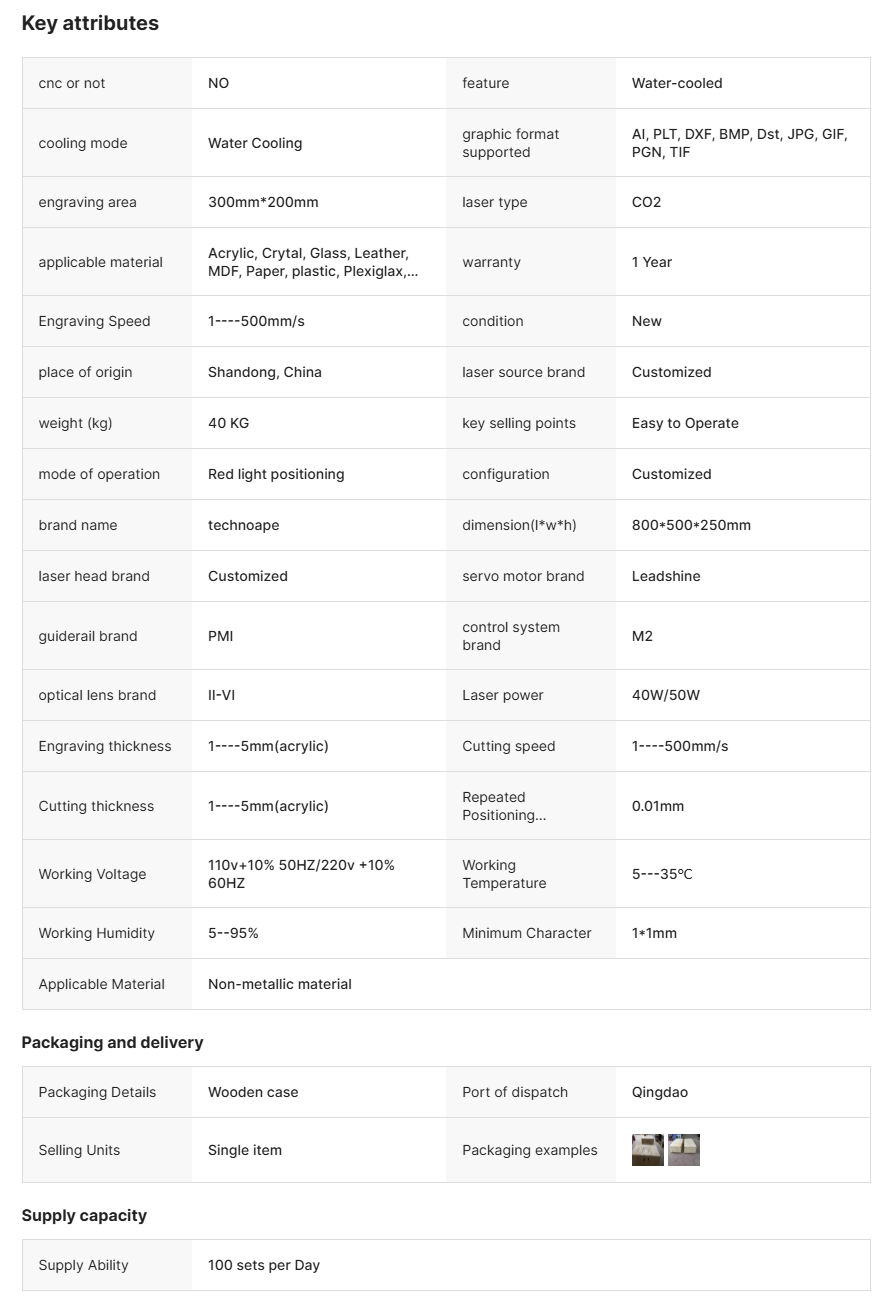Click the Packaging and delivery heading
This screenshot has width=883, height=1303.
[x=112, y=1042]
